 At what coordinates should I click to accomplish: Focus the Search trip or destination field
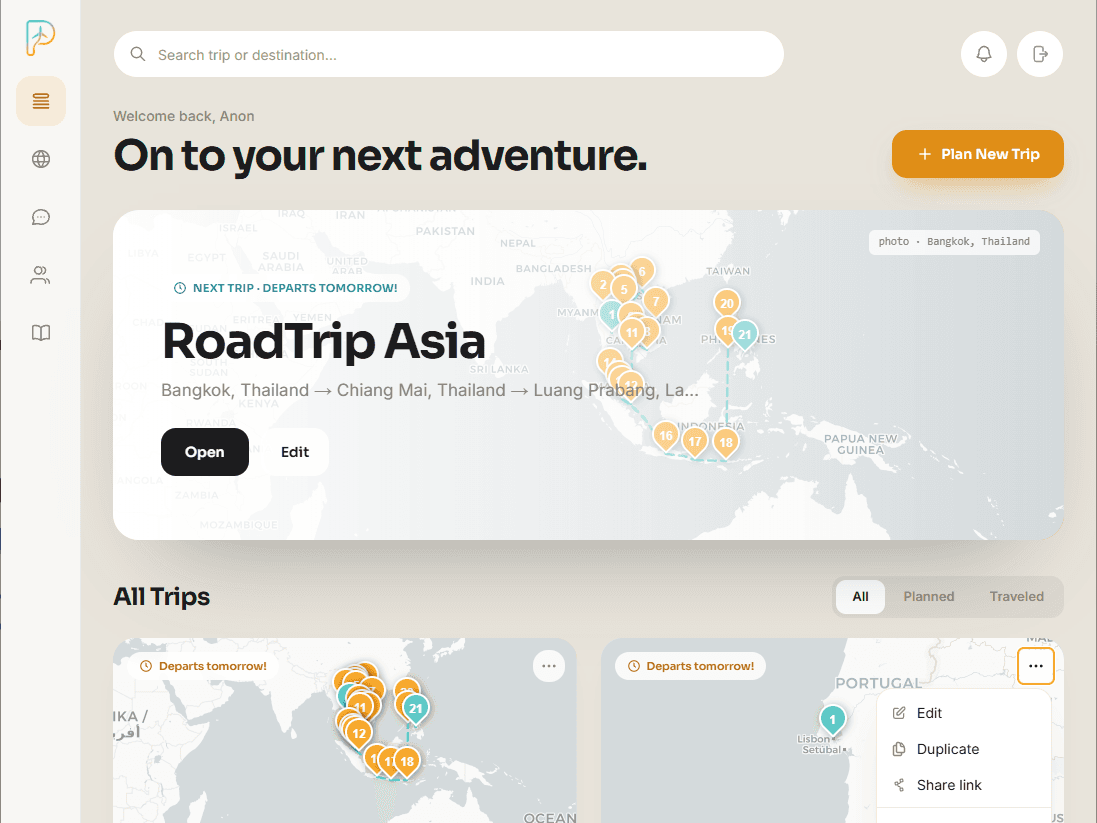448,54
